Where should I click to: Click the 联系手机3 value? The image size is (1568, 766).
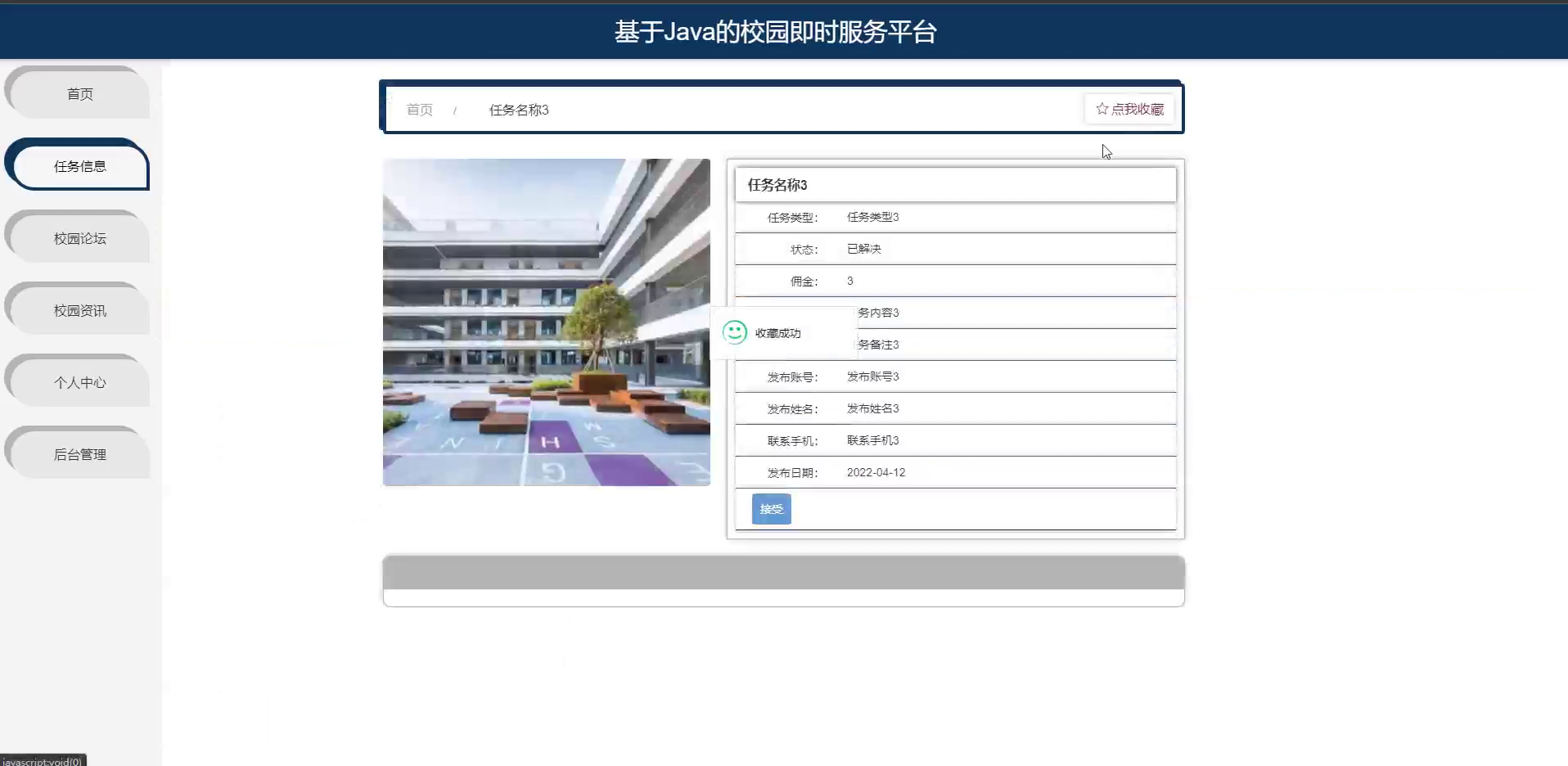(x=872, y=440)
